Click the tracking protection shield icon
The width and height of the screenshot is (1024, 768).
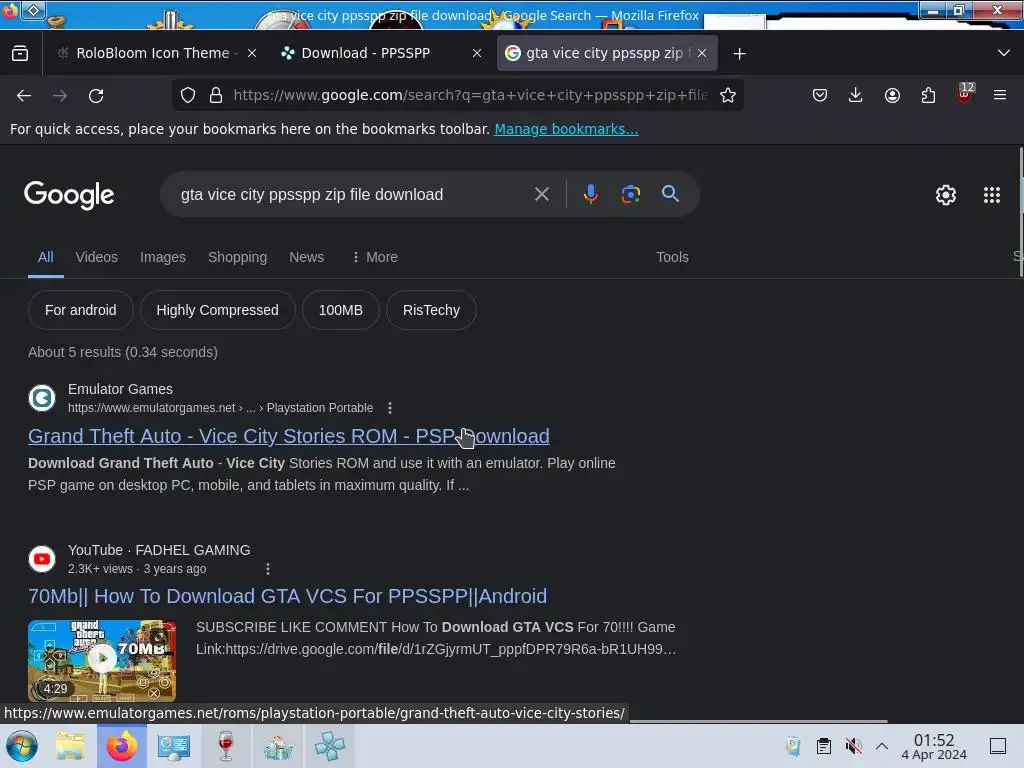coord(188,95)
